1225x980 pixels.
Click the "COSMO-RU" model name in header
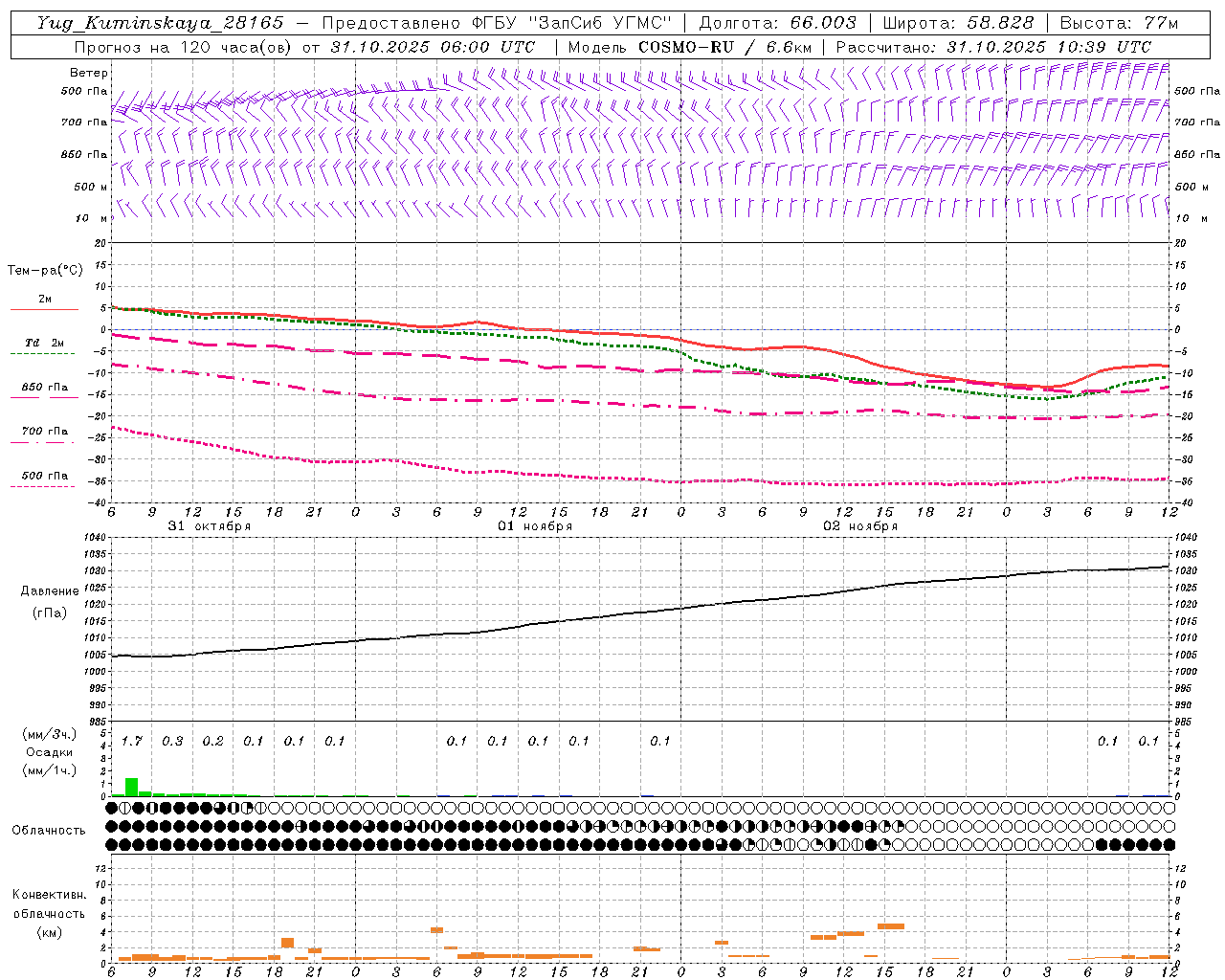pos(678,47)
